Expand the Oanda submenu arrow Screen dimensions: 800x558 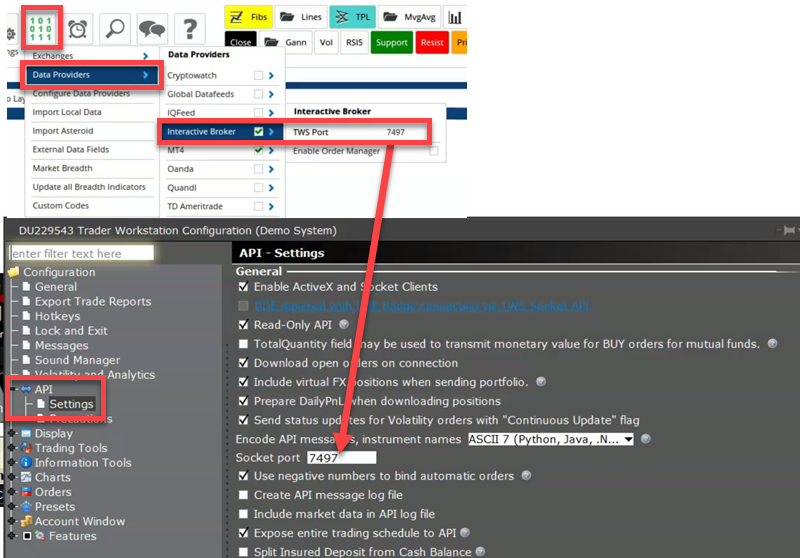pos(271,169)
